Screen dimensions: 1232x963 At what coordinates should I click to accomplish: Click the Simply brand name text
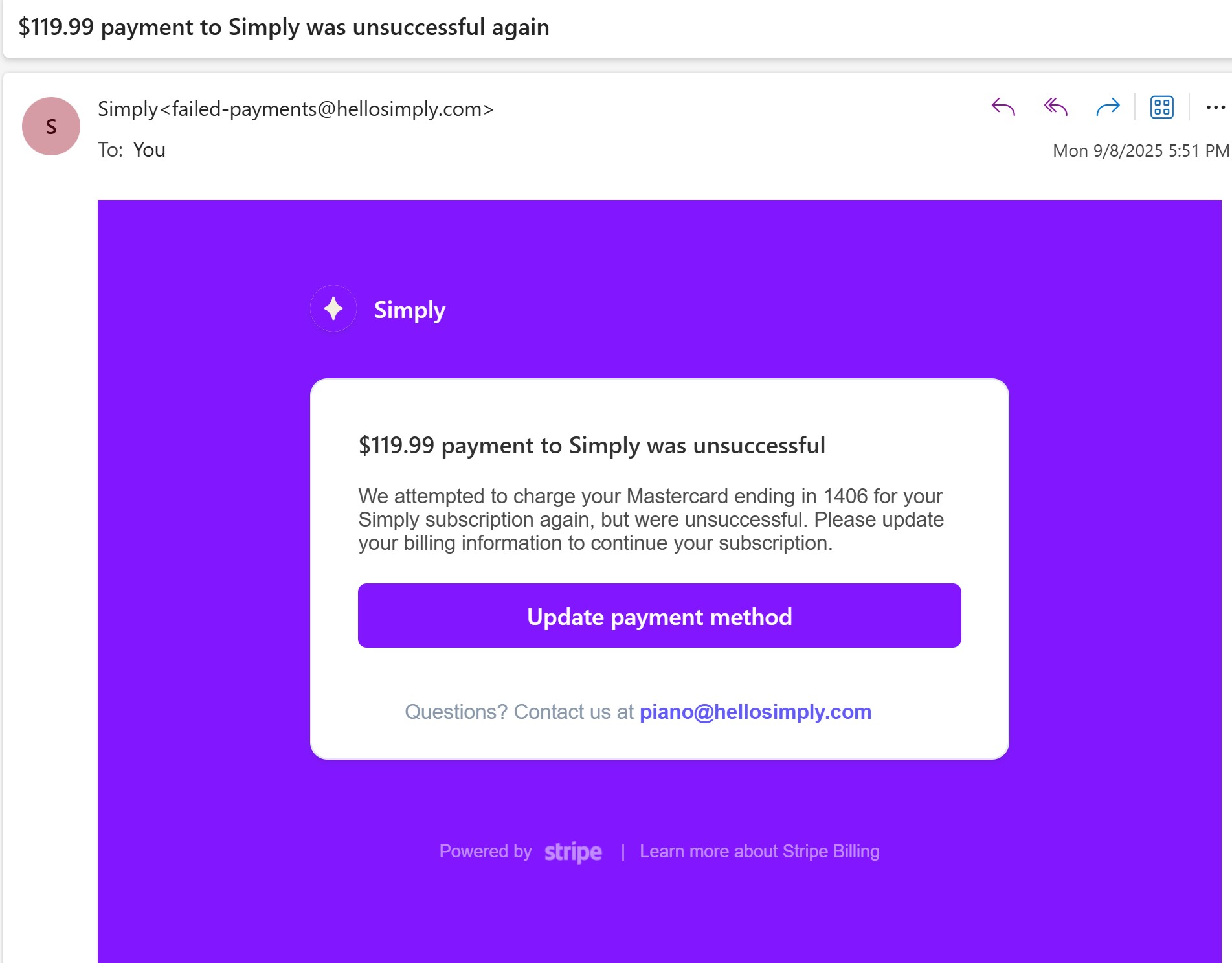point(410,310)
